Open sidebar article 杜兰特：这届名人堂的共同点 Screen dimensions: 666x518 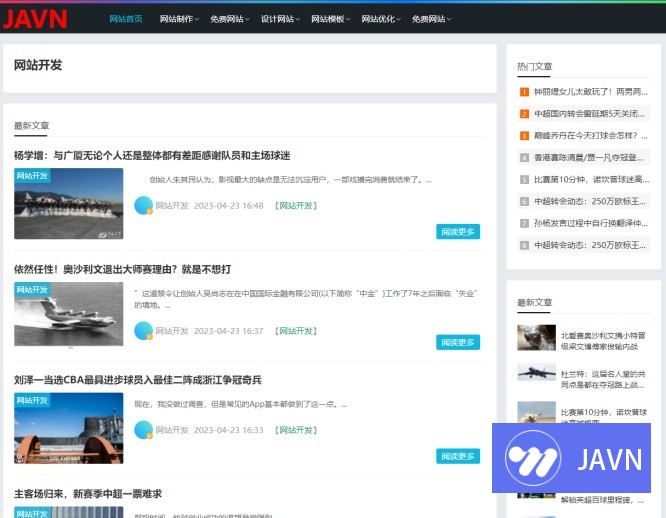click(x=603, y=380)
